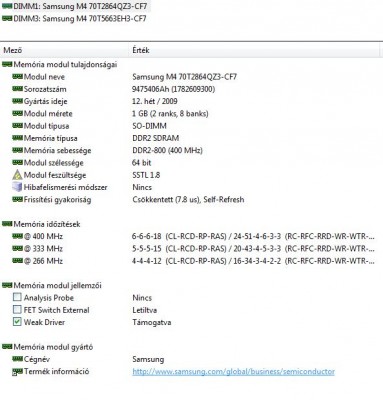
Task: Click the icon beside Frissítési gyakoriság
Action: (x=17, y=199)
